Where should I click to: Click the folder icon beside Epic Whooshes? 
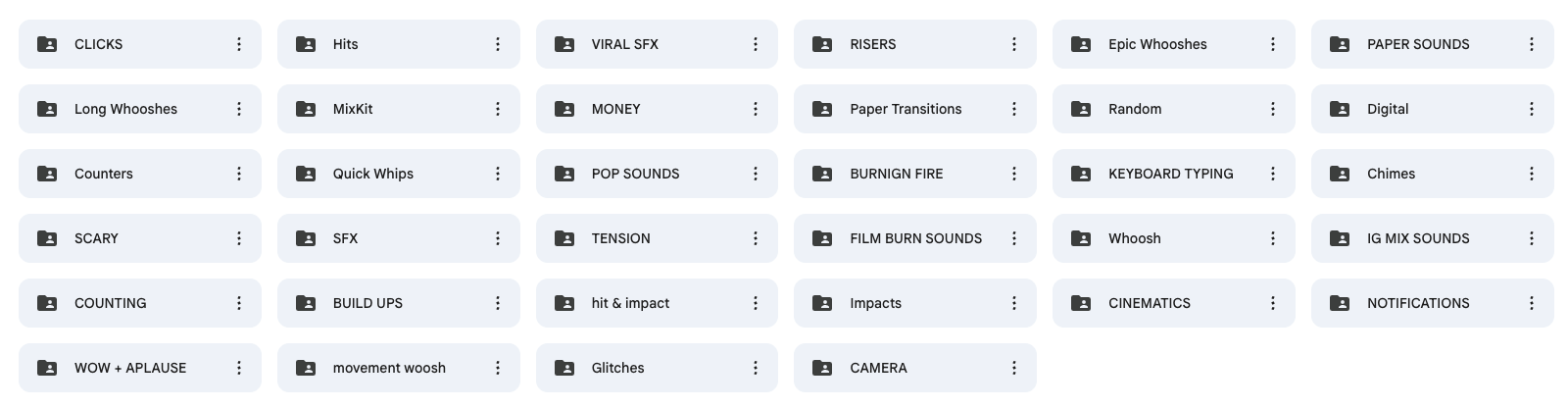coord(1081,44)
